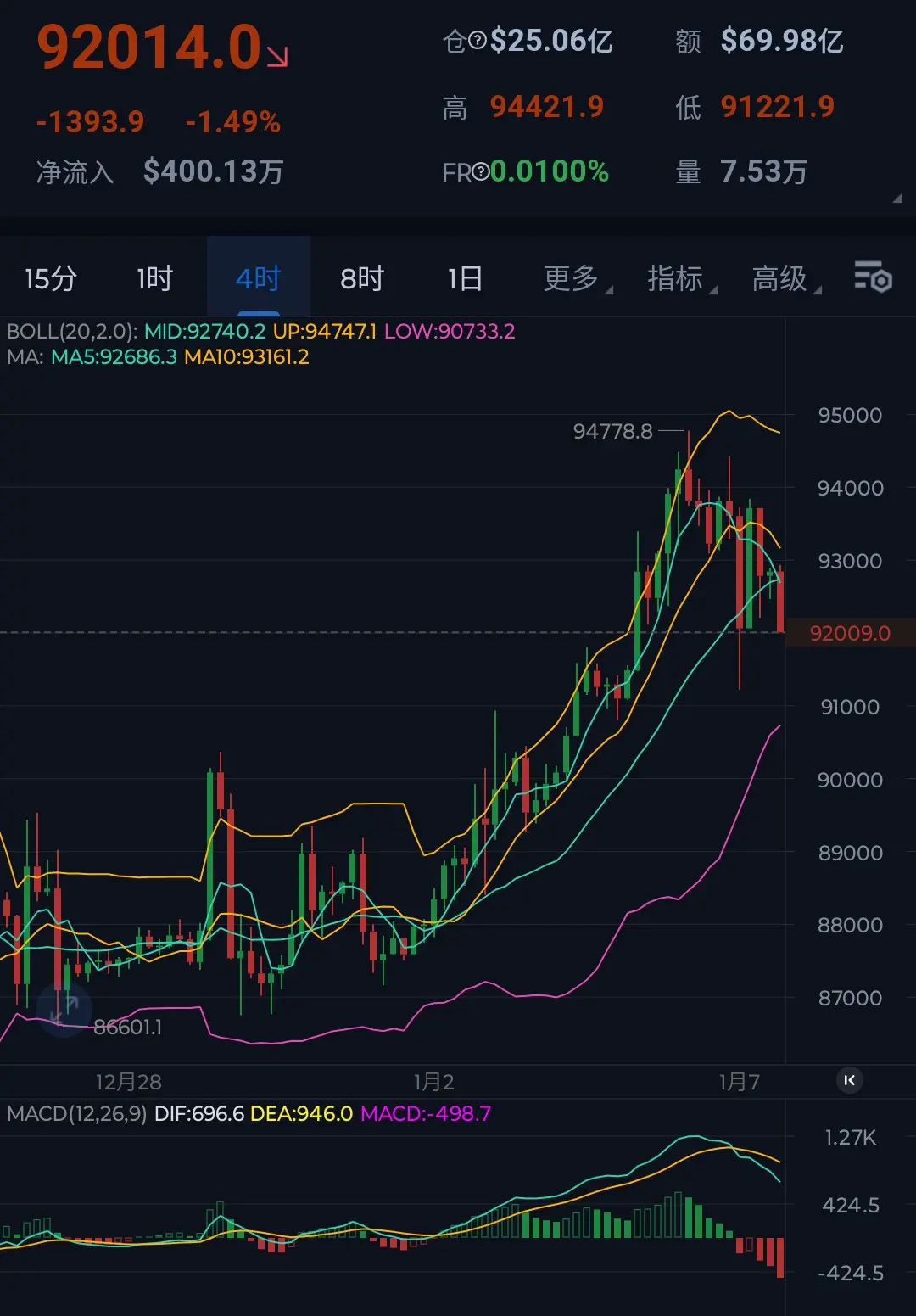Screen dimensions: 916x1316
Task: Jump to latest candle arrow button
Action: [x=850, y=1080]
